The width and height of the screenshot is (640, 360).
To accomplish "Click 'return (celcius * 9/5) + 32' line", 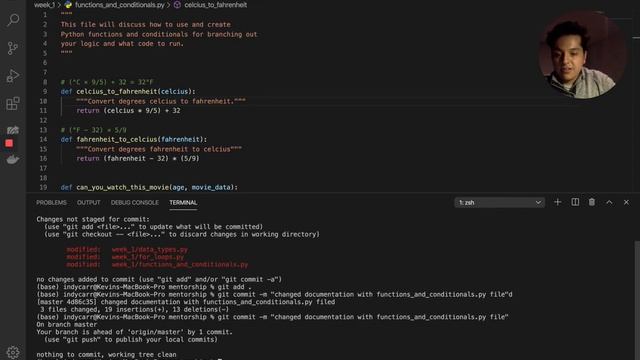I will (128, 111).
